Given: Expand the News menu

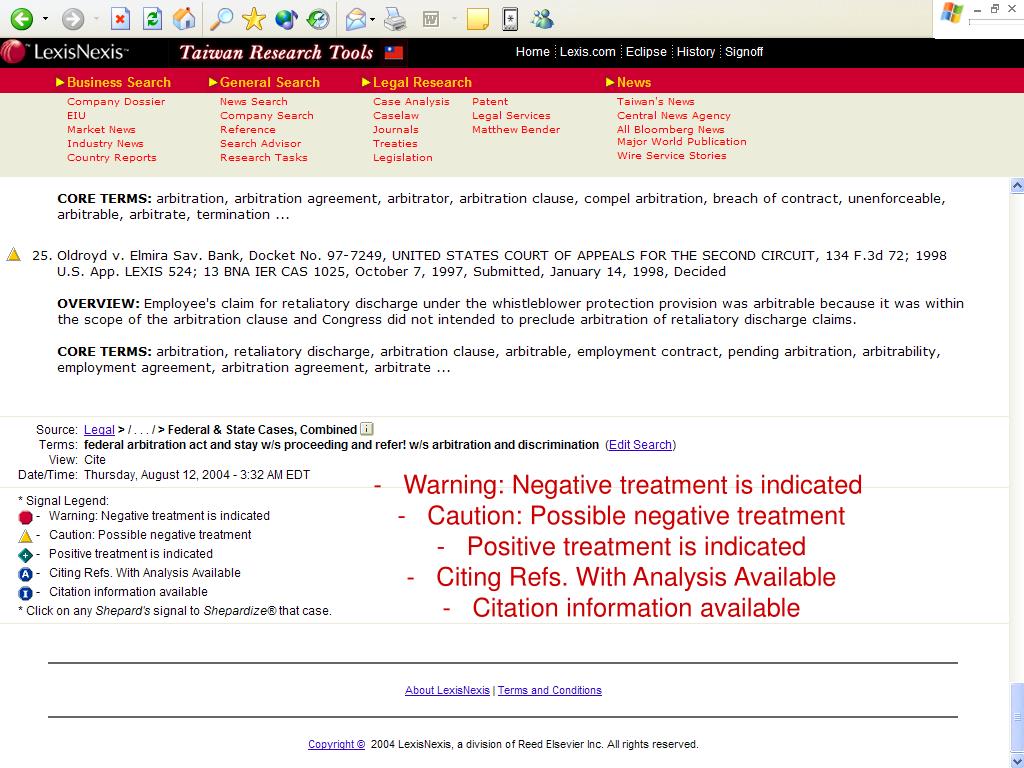Looking at the screenshot, I should 628,82.
